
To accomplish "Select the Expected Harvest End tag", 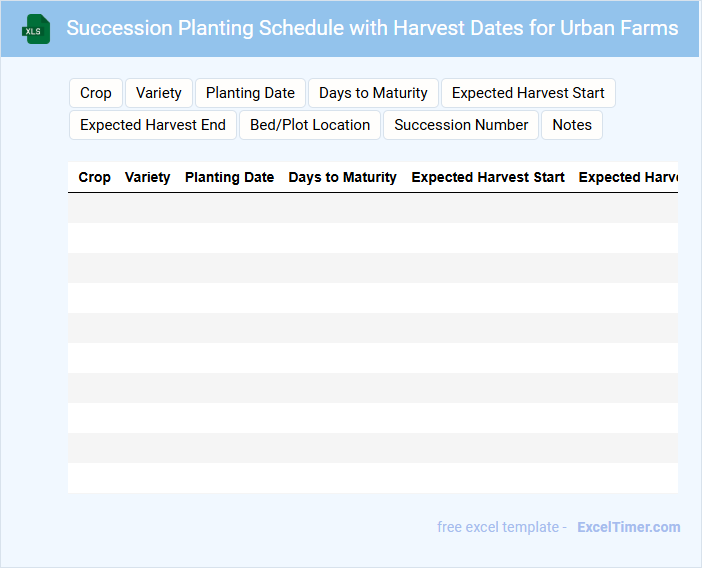I will tap(153, 125).
